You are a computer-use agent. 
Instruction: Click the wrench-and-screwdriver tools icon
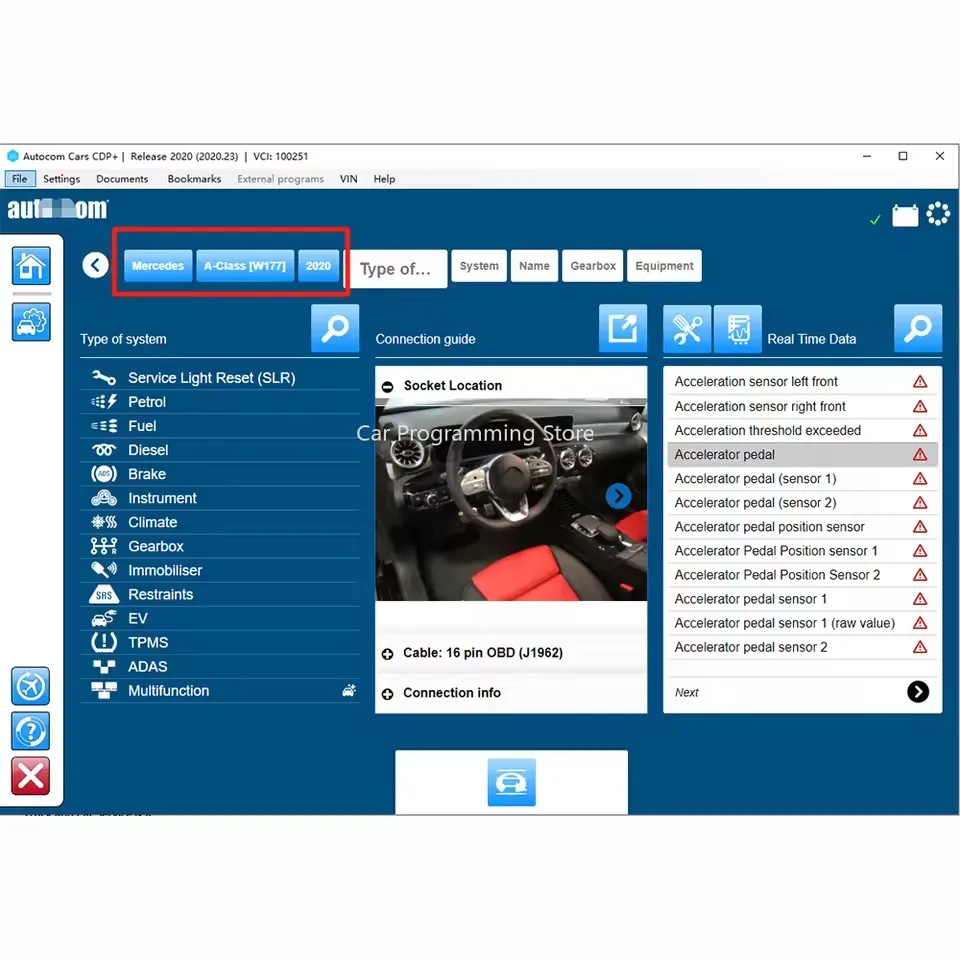(687, 328)
